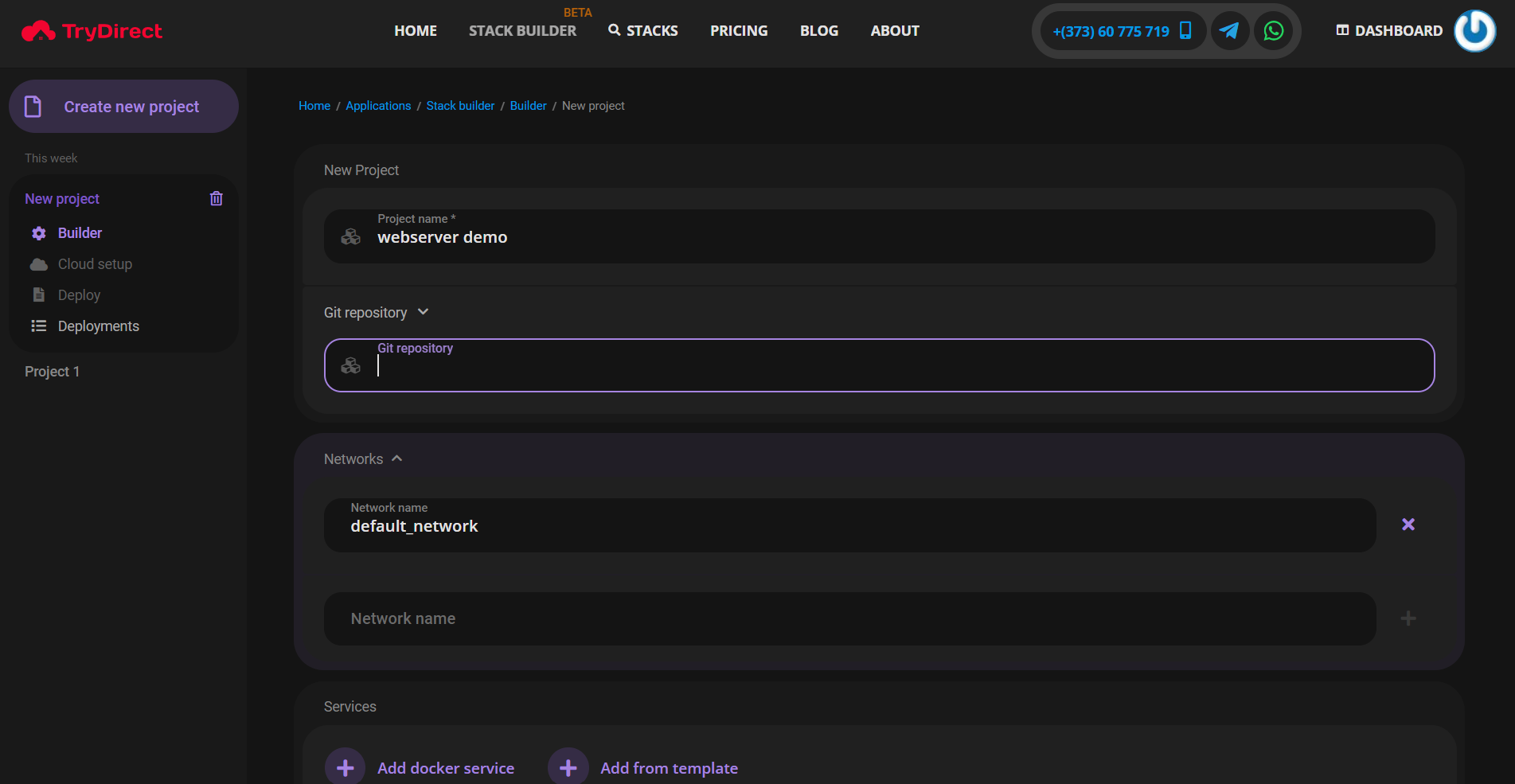Collapse the Networks section chevron
1515x784 pixels.
(397, 458)
